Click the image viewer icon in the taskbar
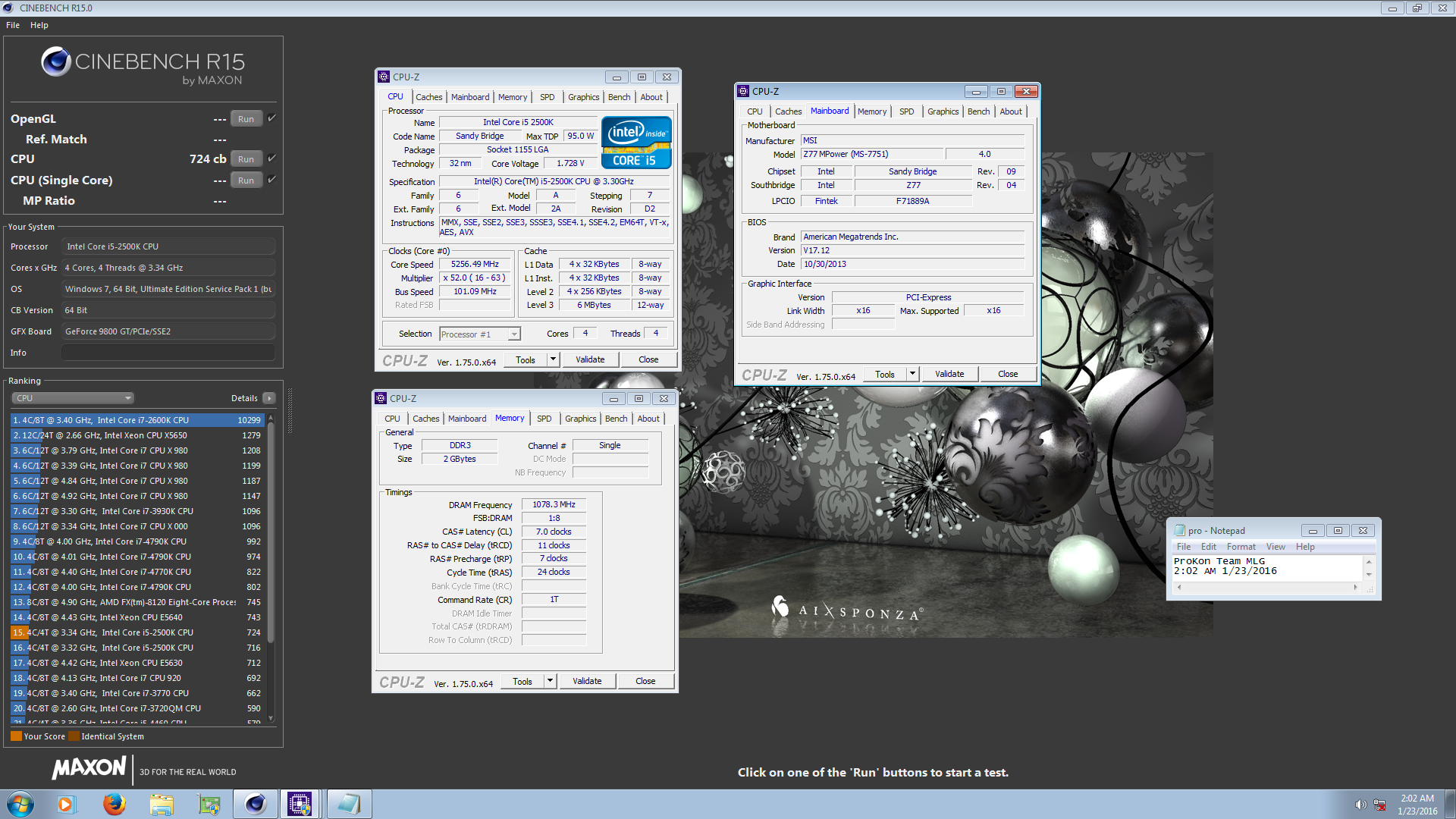This screenshot has height=819, width=1456. tap(209, 804)
